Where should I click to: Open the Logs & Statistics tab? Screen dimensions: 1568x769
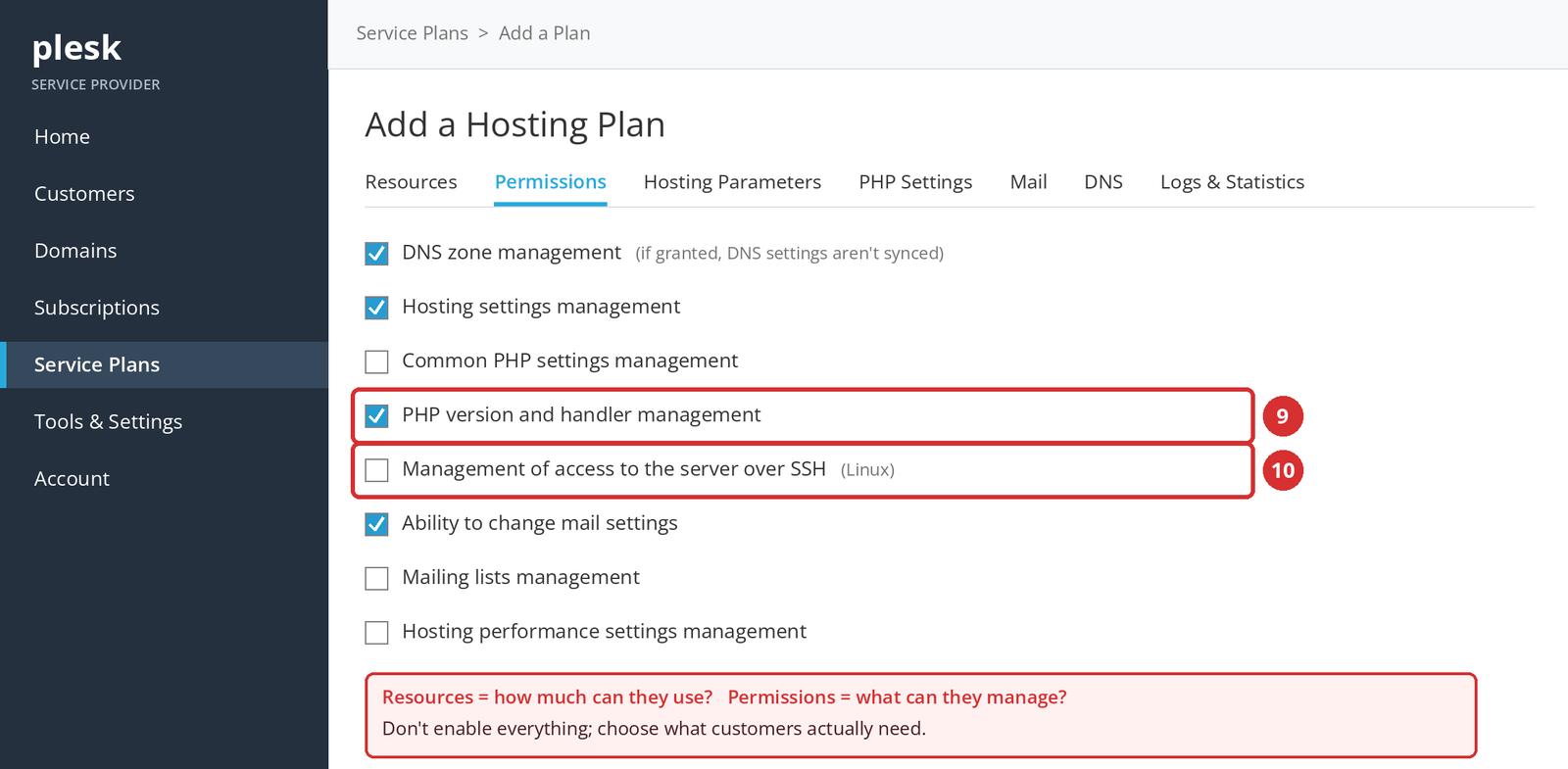[1232, 182]
